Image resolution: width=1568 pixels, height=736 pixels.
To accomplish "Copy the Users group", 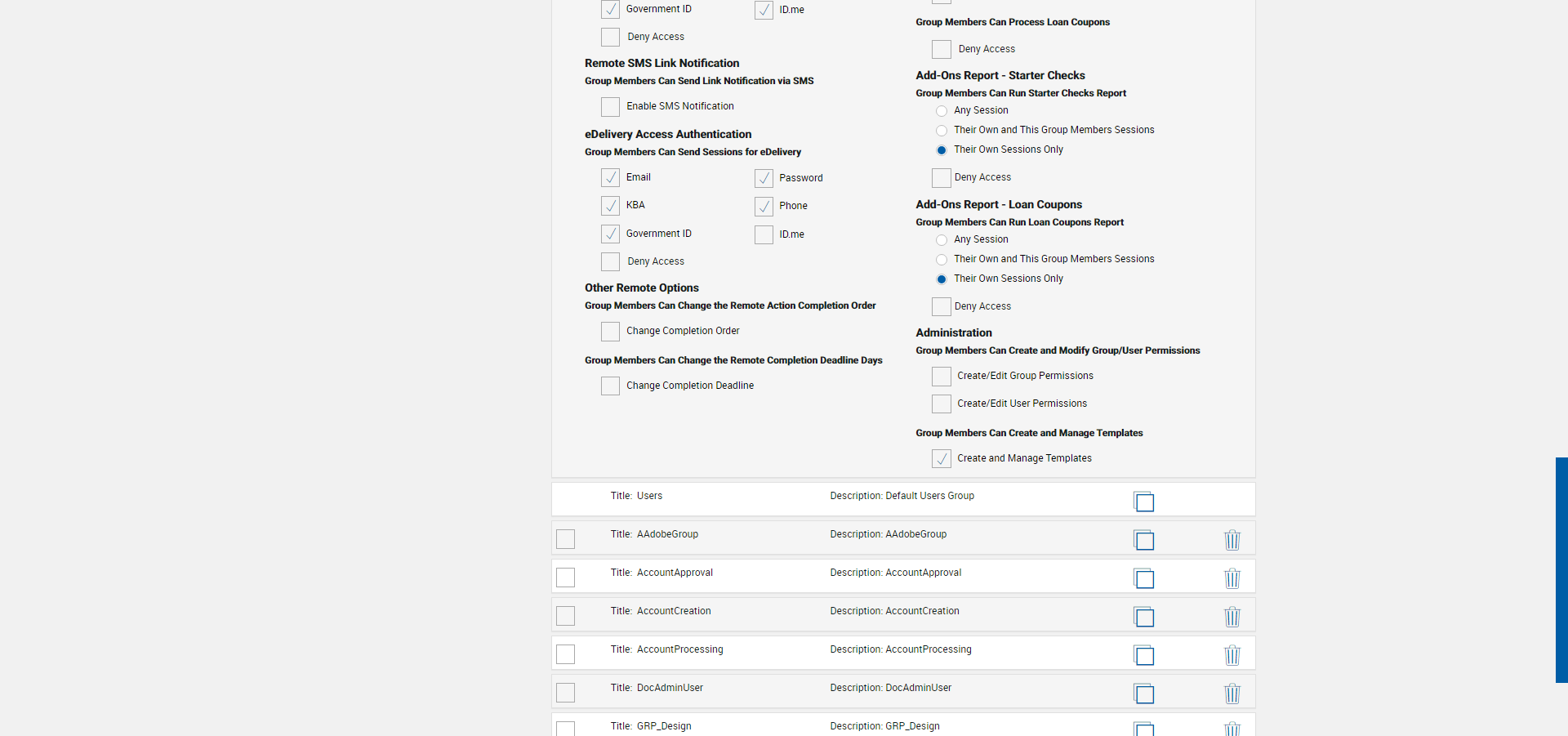I will click(1144, 502).
